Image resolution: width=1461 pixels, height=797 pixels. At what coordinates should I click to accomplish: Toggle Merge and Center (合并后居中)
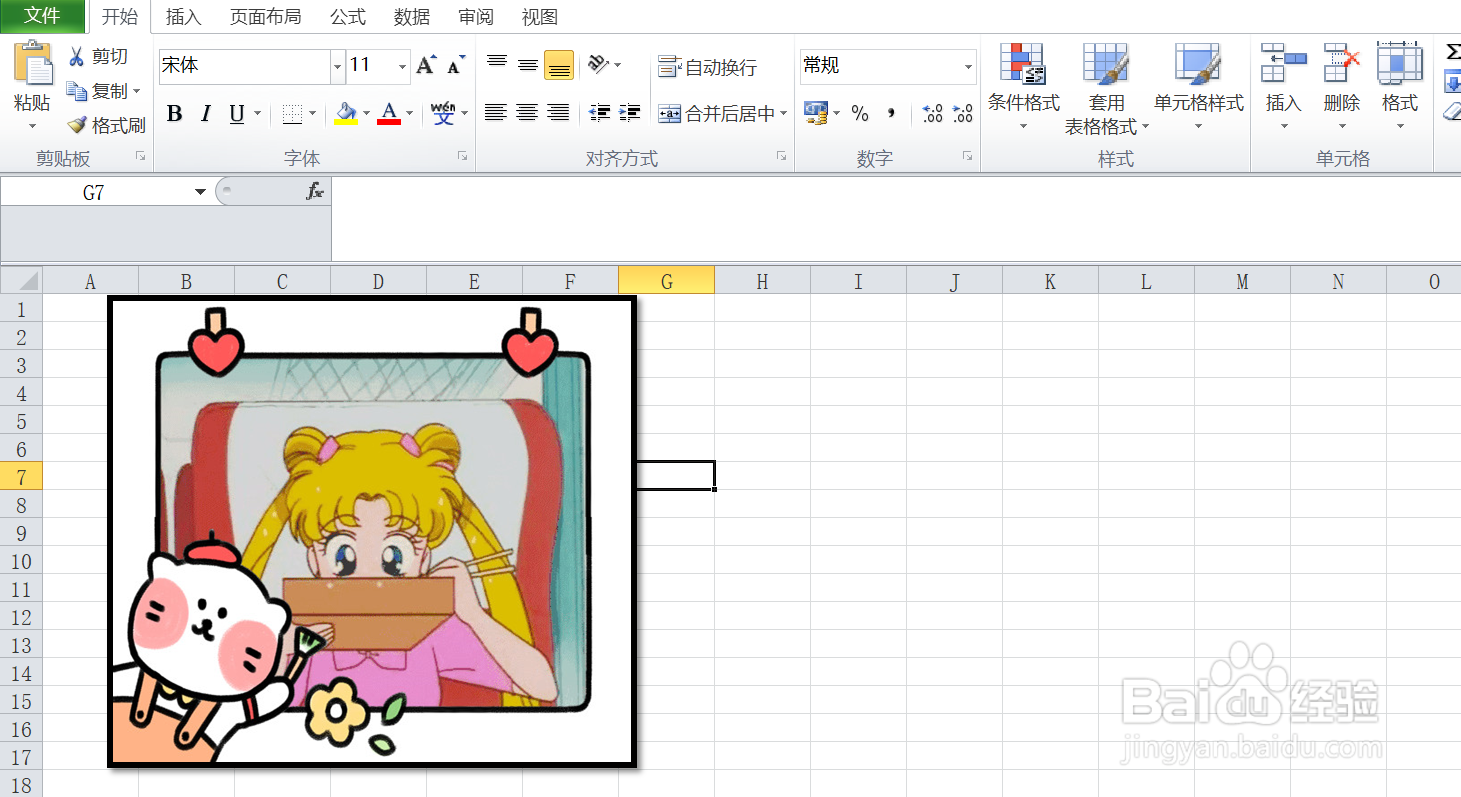(716, 114)
